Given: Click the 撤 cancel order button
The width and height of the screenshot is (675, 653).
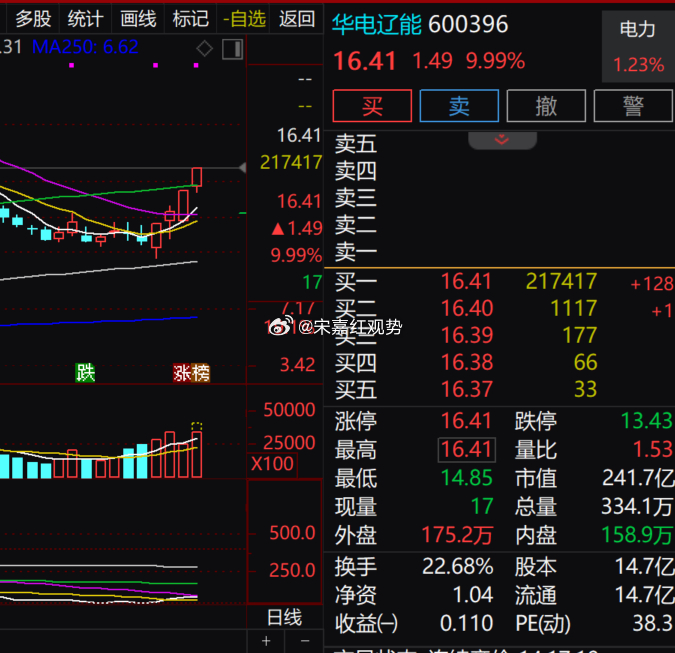Looking at the screenshot, I should (546, 106).
